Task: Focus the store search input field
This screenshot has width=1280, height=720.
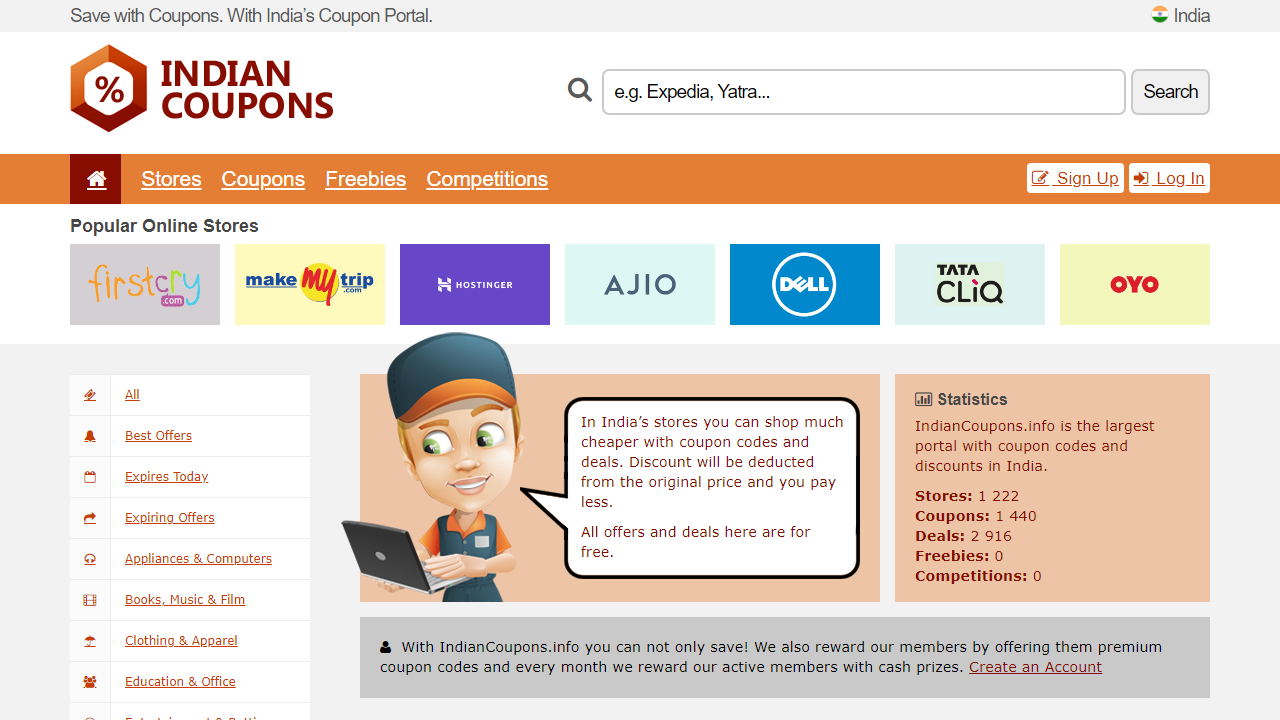Action: [x=864, y=92]
